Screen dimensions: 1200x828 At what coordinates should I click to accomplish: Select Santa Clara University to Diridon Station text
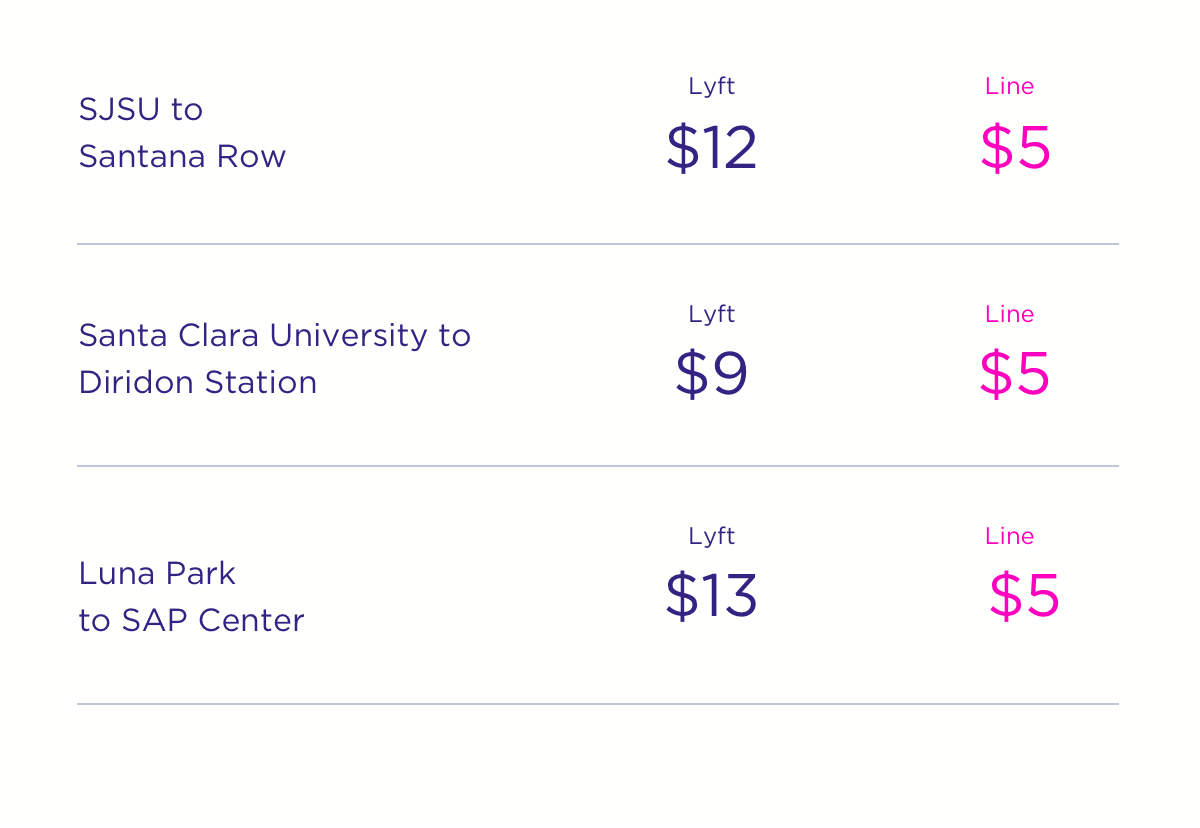(274, 358)
